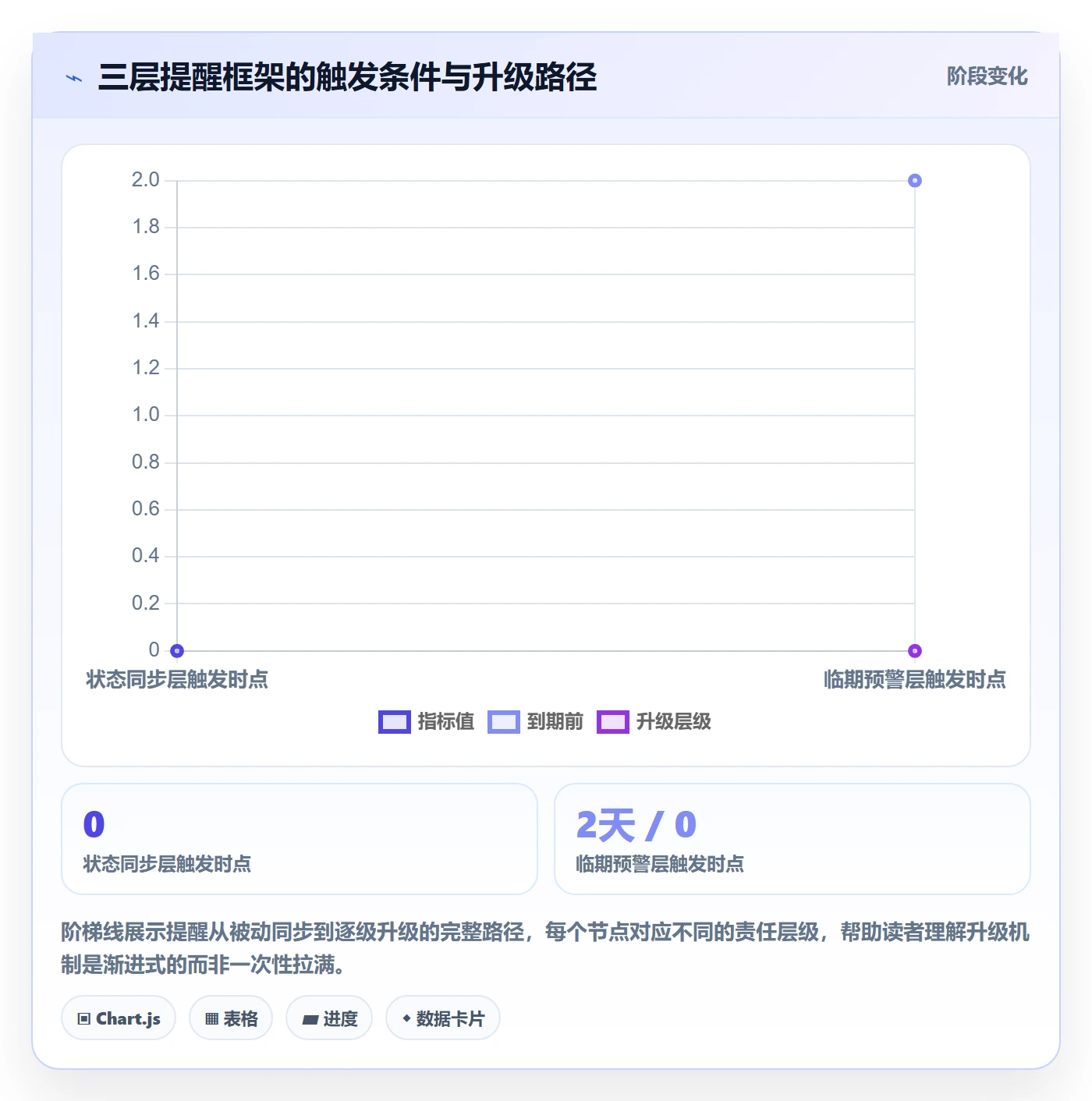Screen dimensions: 1092x1101
Task: Click the 2.0 y-axis tick label
Action: pyautogui.click(x=146, y=180)
